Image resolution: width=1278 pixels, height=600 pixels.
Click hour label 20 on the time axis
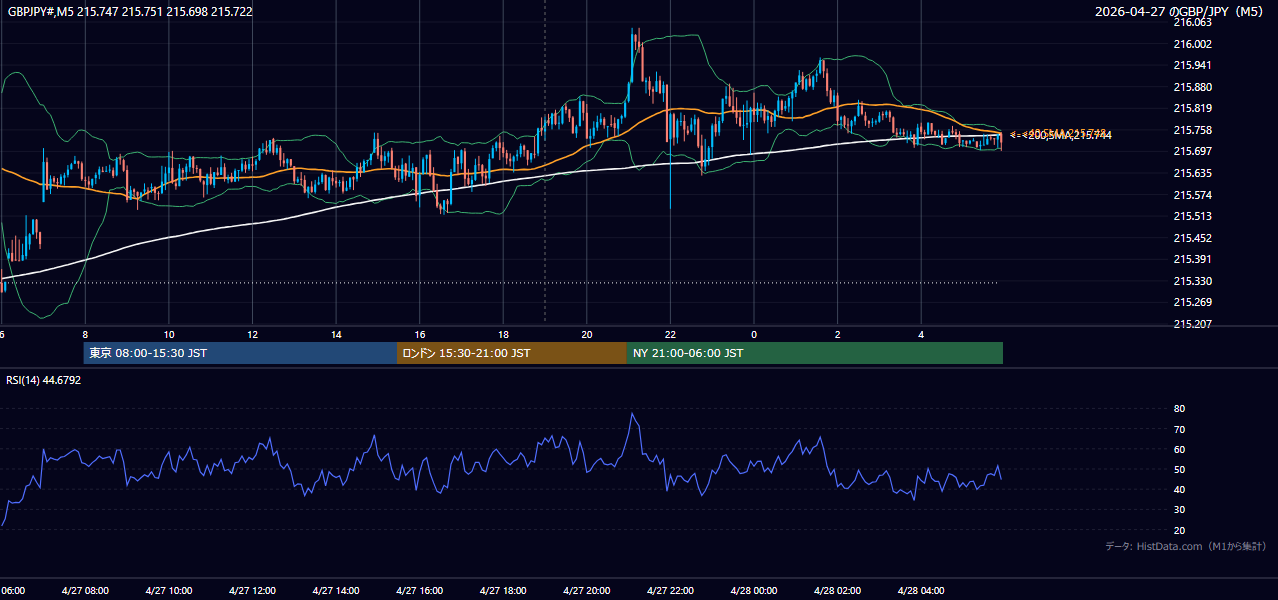coord(587,334)
